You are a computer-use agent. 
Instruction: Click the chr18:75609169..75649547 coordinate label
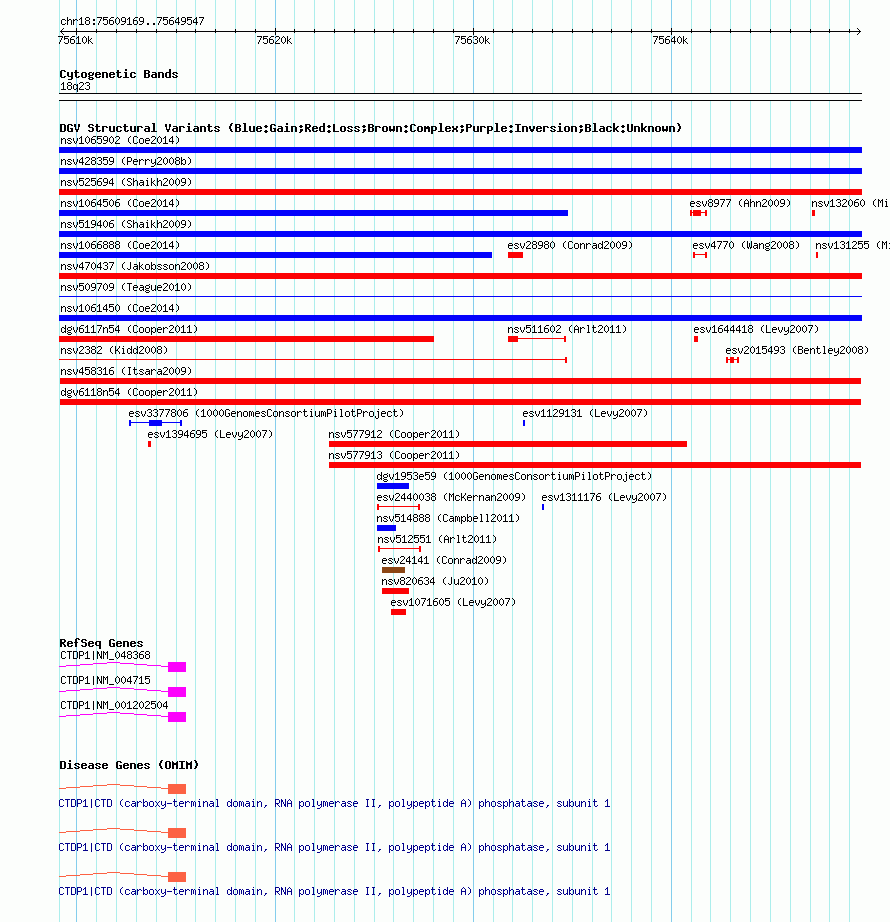[x=132, y=21]
